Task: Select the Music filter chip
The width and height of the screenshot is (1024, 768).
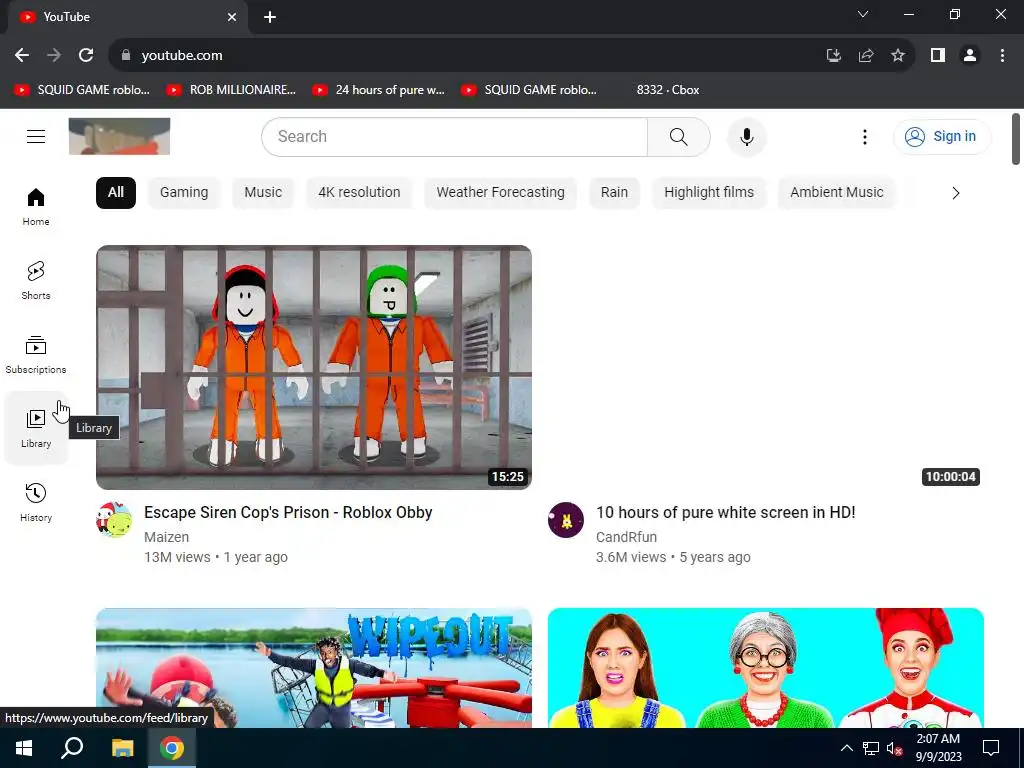Action: pyautogui.click(x=263, y=193)
